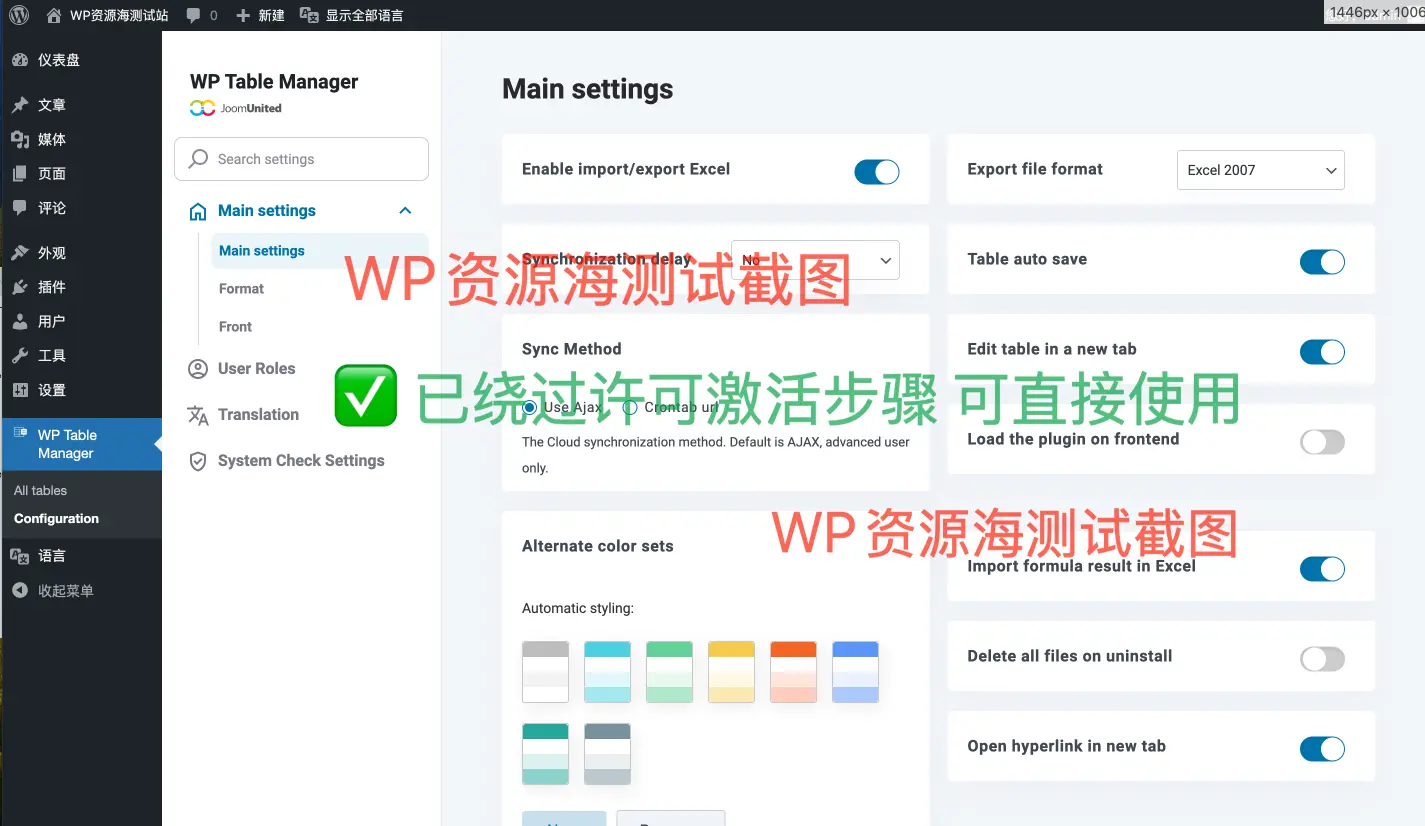Toggle Import formula result in Excel
The height and width of the screenshot is (826, 1425).
[x=1322, y=569]
